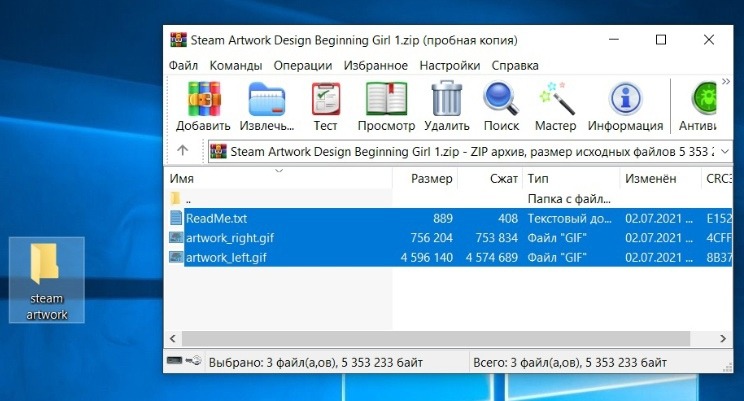Run the Тест archive test icon
The height and width of the screenshot is (401, 744).
pos(326,99)
